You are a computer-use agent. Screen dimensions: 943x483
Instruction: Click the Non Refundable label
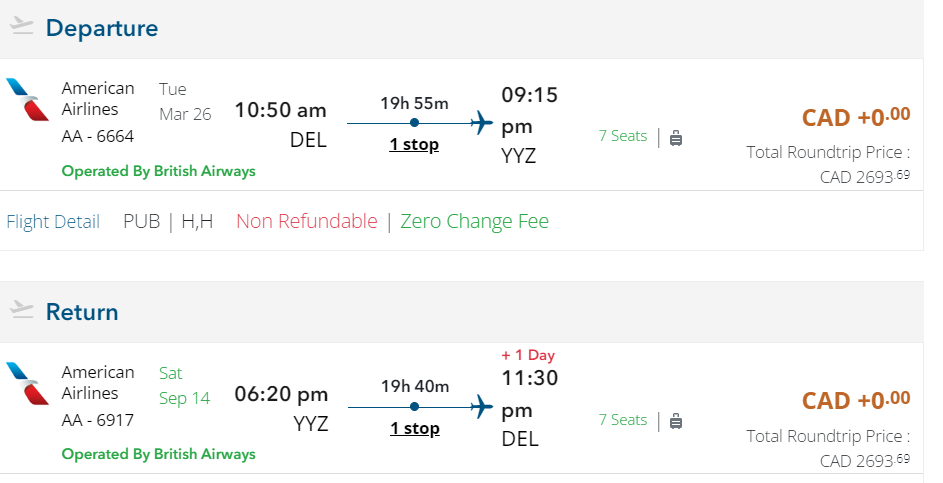[x=307, y=222]
